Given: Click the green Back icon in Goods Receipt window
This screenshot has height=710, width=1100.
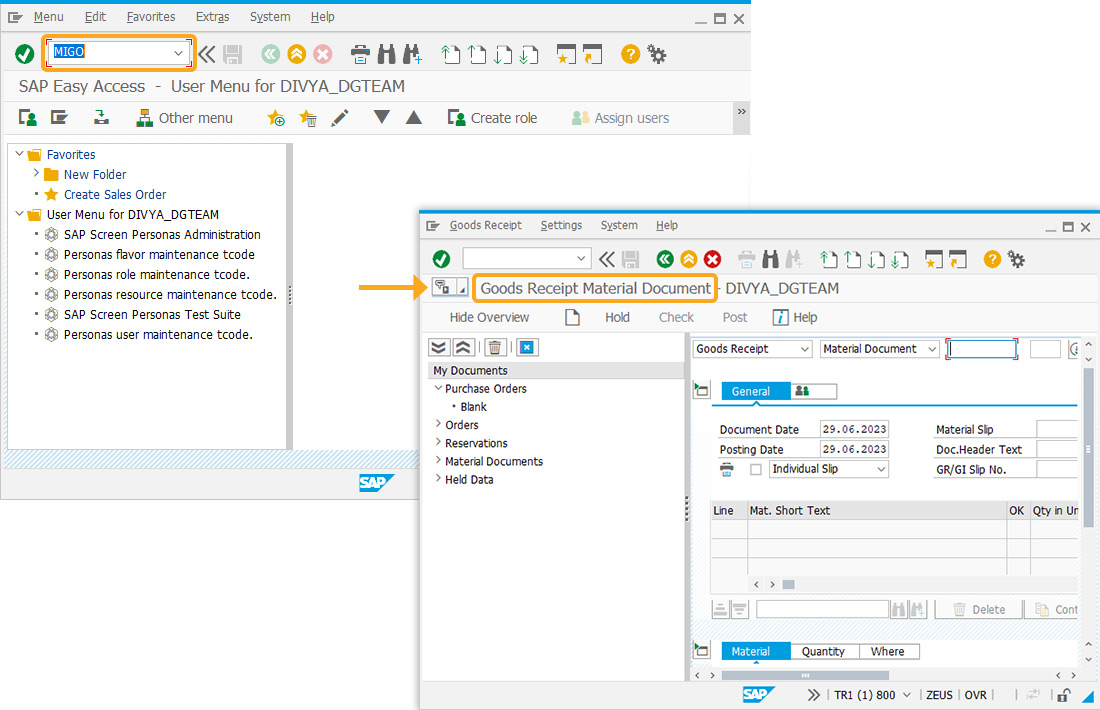Looking at the screenshot, I should (x=665, y=260).
